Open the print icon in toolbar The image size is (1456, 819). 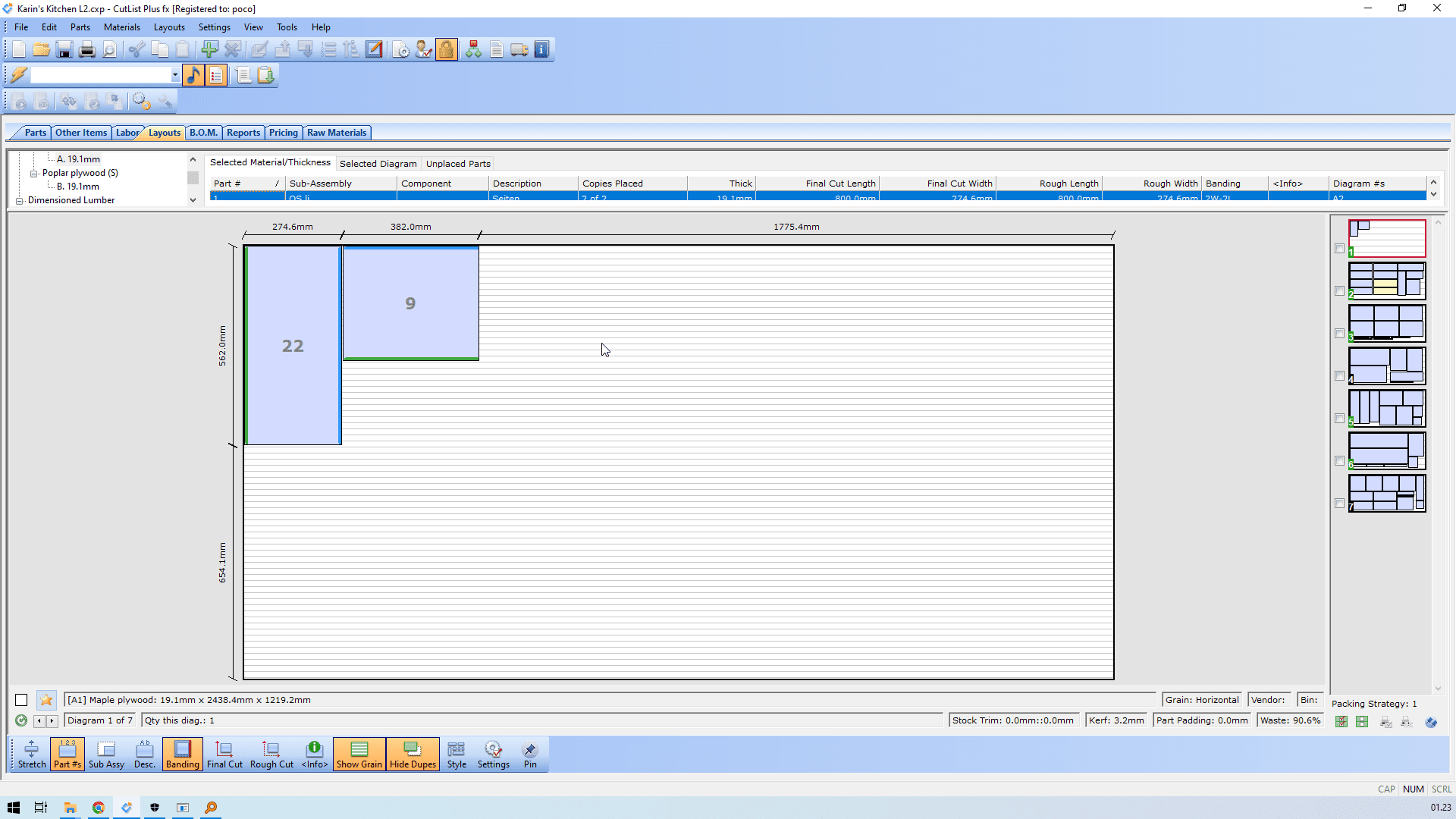(x=87, y=50)
